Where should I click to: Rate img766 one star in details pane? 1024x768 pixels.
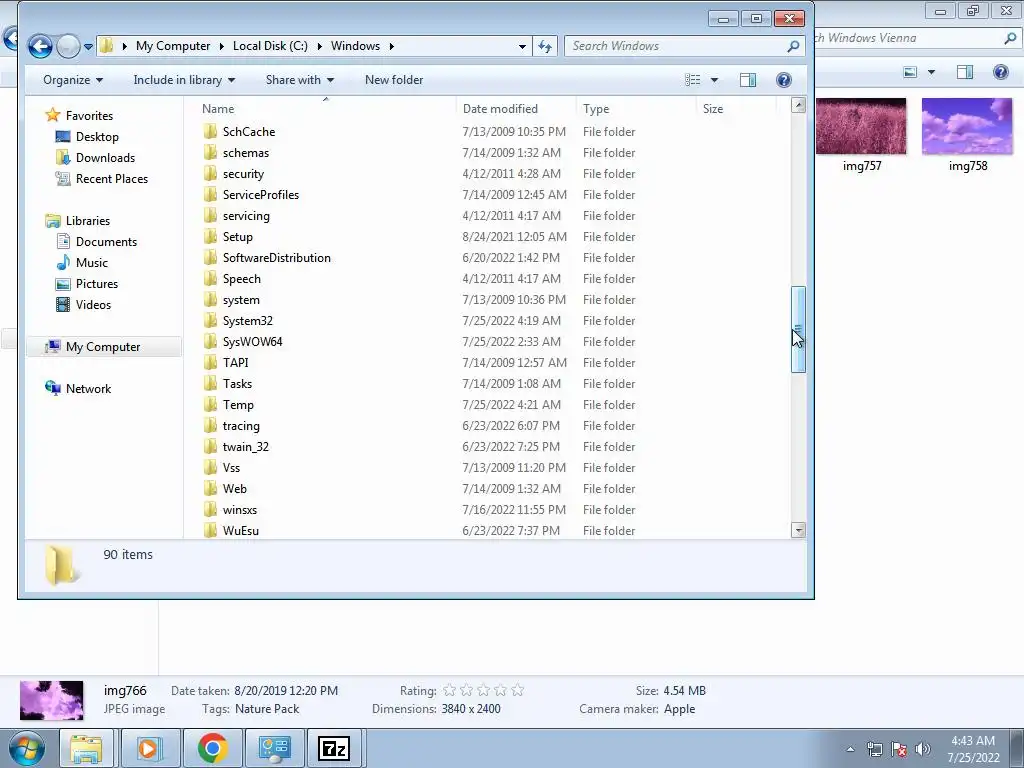[449, 690]
